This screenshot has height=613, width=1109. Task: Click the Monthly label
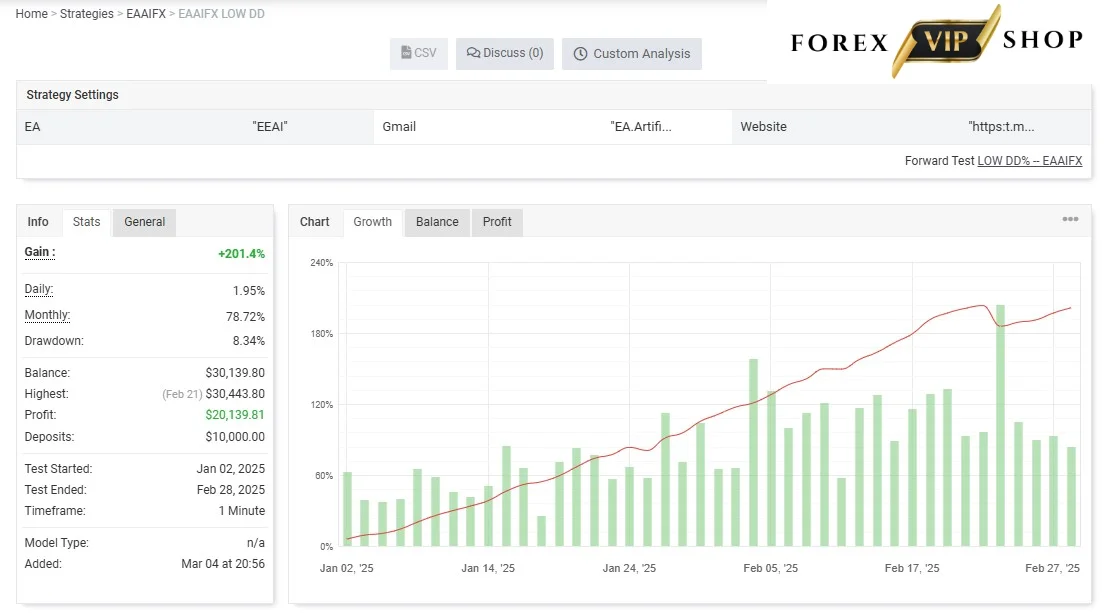click(47, 315)
